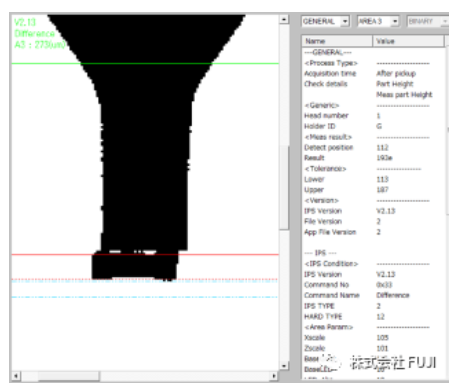Select the Xscale parameter row
The width and height of the screenshot is (453, 388).
click(373, 337)
